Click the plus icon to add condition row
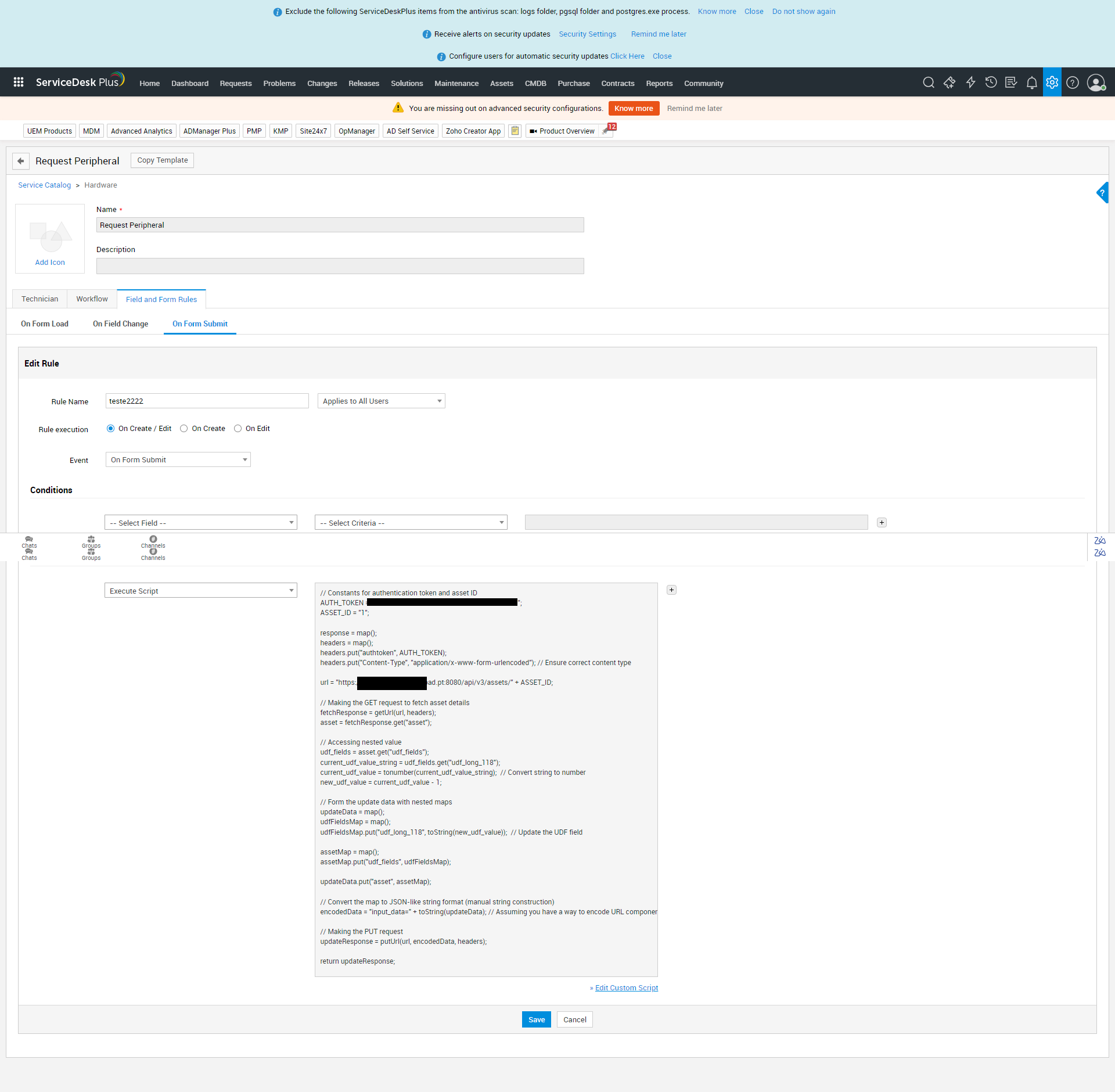The width and height of the screenshot is (1115, 1092). (882, 523)
